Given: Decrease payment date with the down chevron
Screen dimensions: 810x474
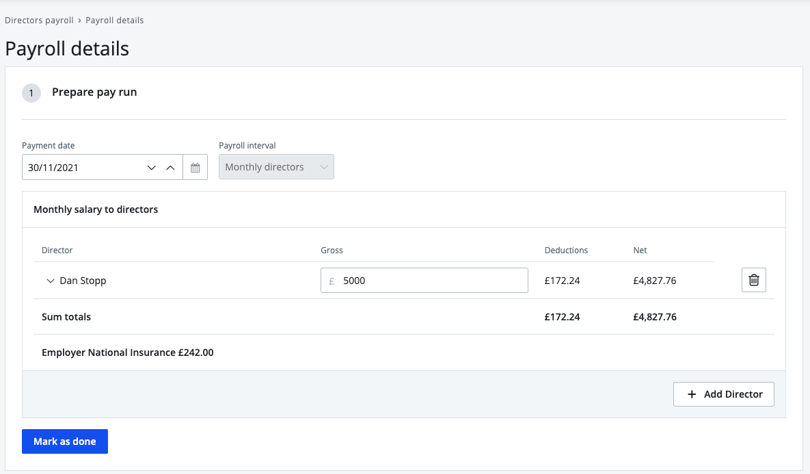Looking at the screenshot, I should [152, 168].
